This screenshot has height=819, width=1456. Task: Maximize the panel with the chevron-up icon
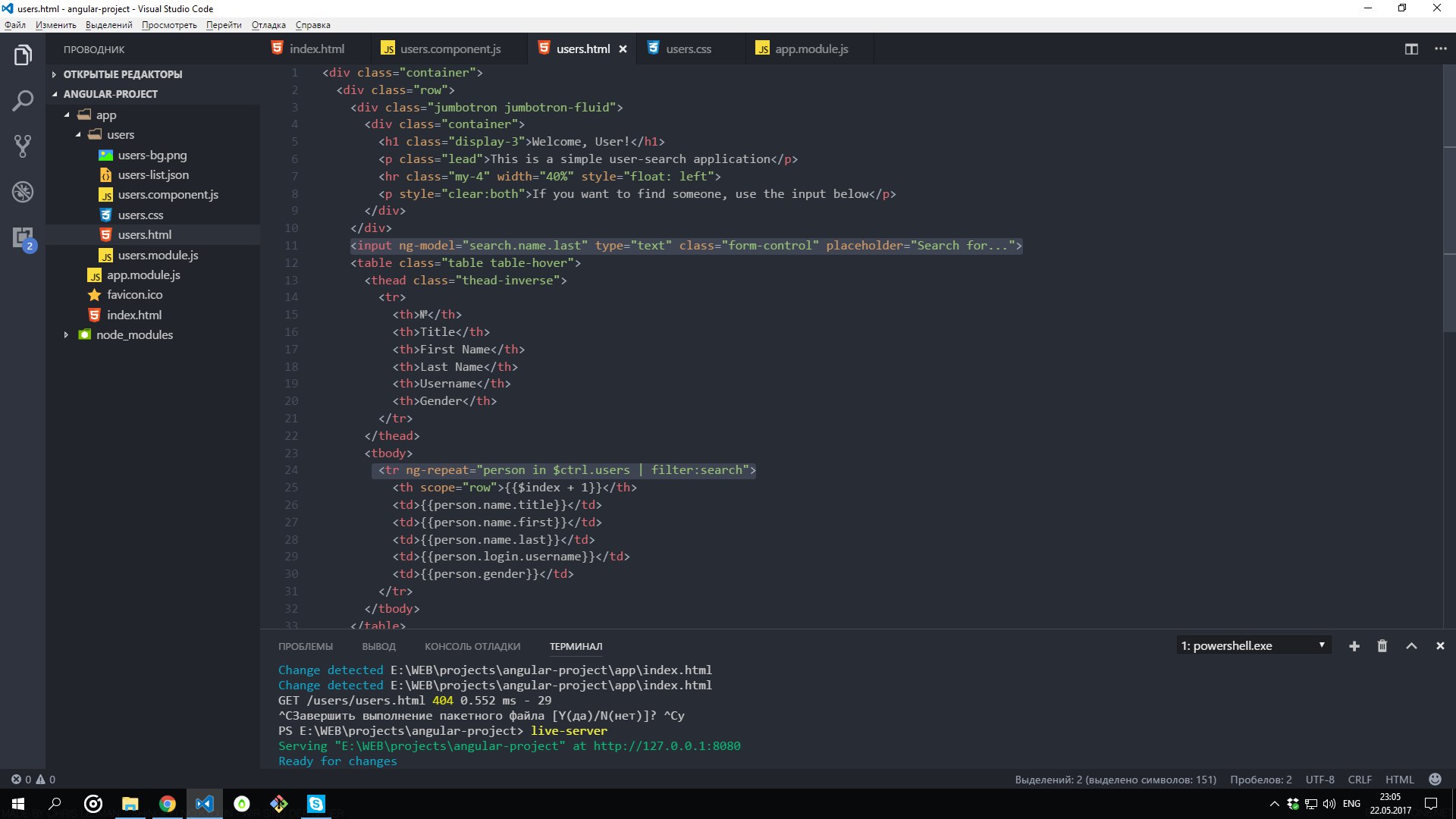click(1411, 646)
